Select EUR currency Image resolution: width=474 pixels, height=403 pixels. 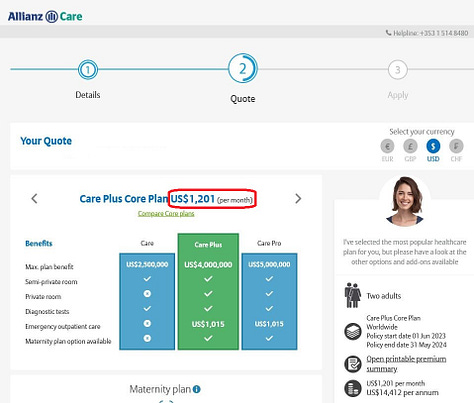tap(387, 146)
